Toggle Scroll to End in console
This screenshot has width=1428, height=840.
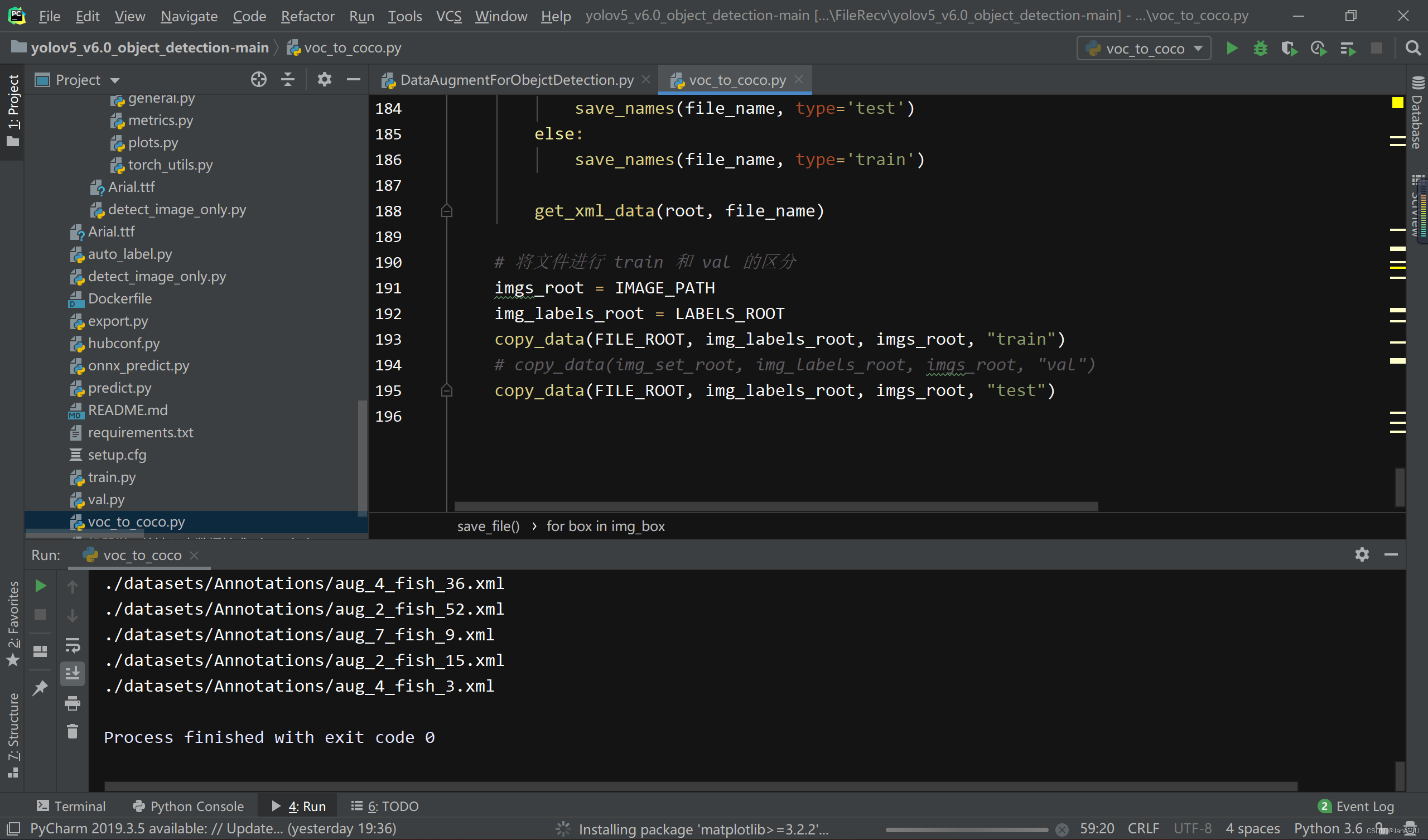coord(73,673)
